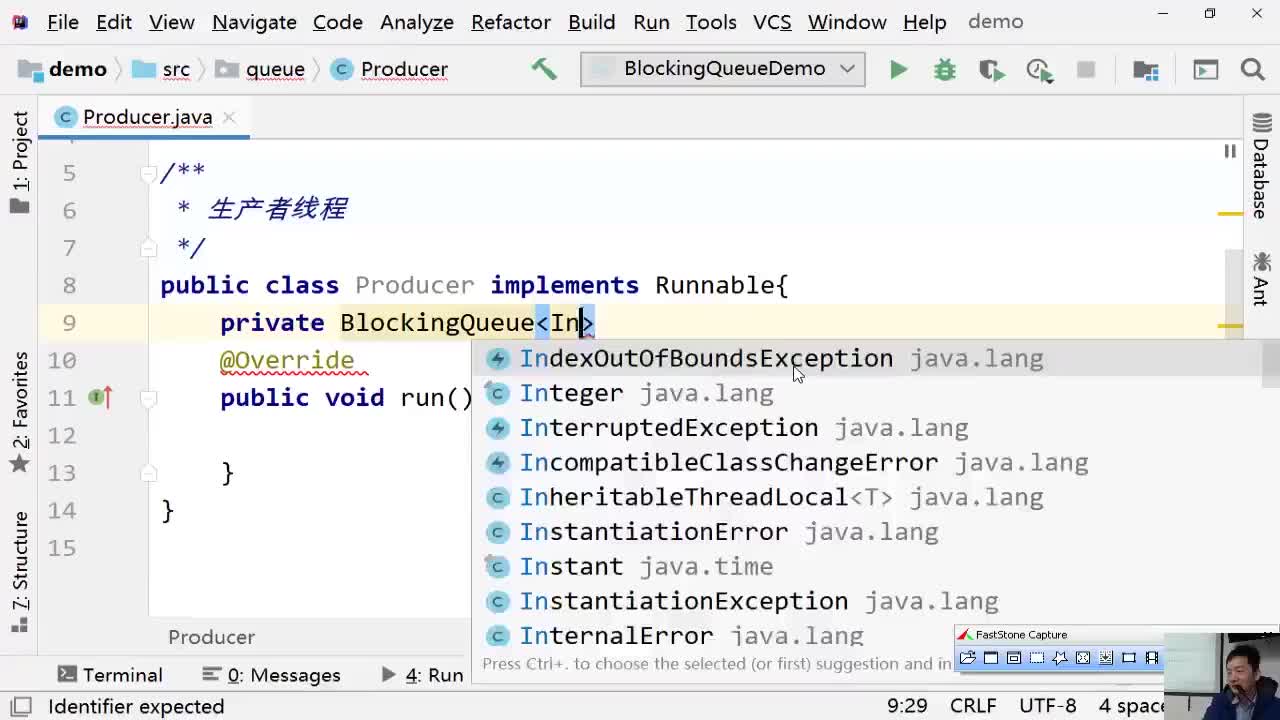
Task: Start debugging with the bug icon
Action: tap(944, 69)
